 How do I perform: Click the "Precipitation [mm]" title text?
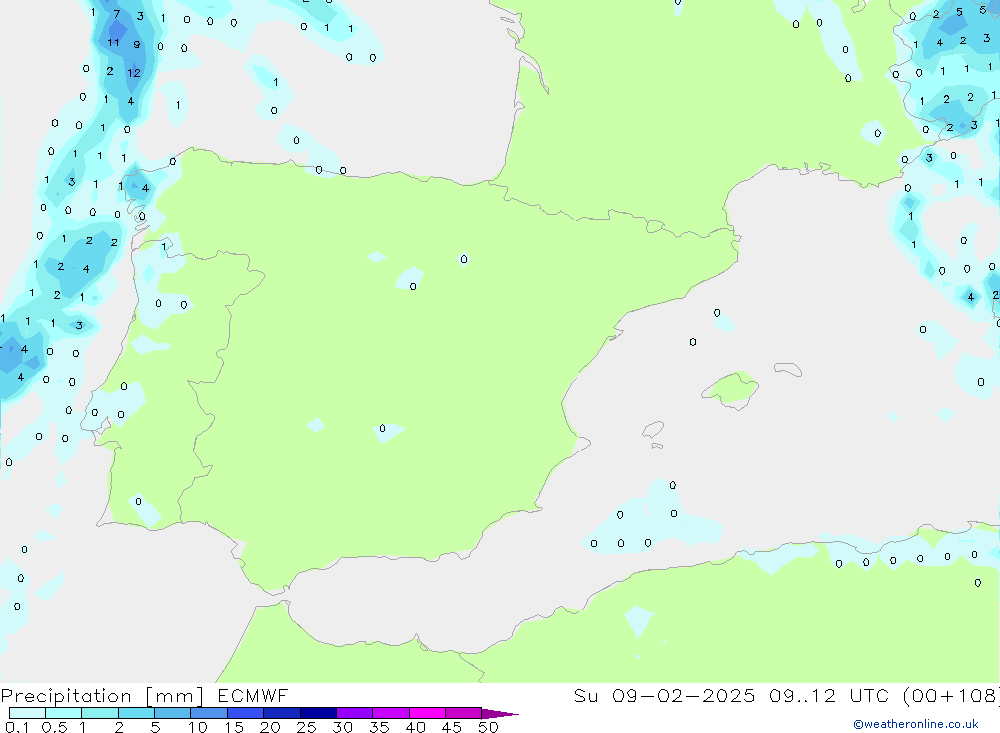[x=102, y=696]
